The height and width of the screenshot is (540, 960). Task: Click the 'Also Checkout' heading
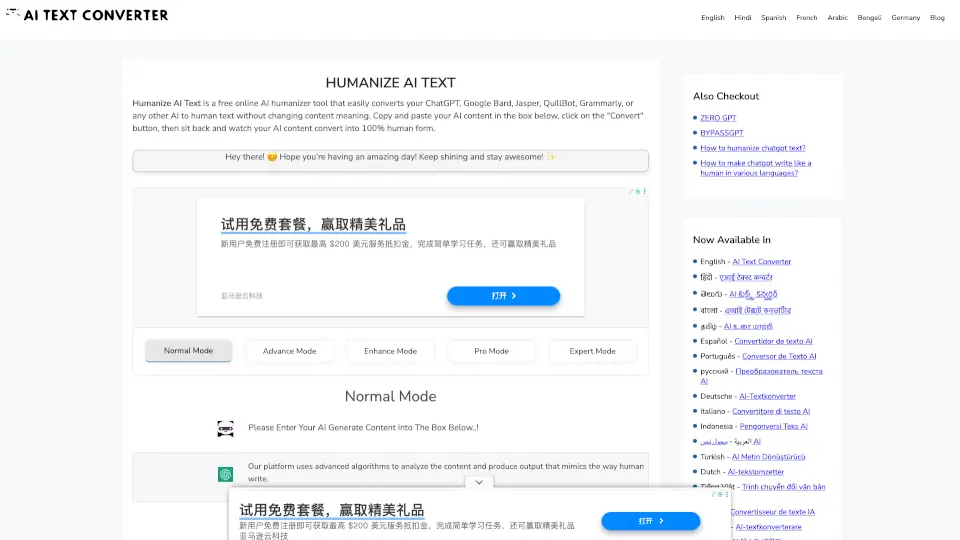726,96
